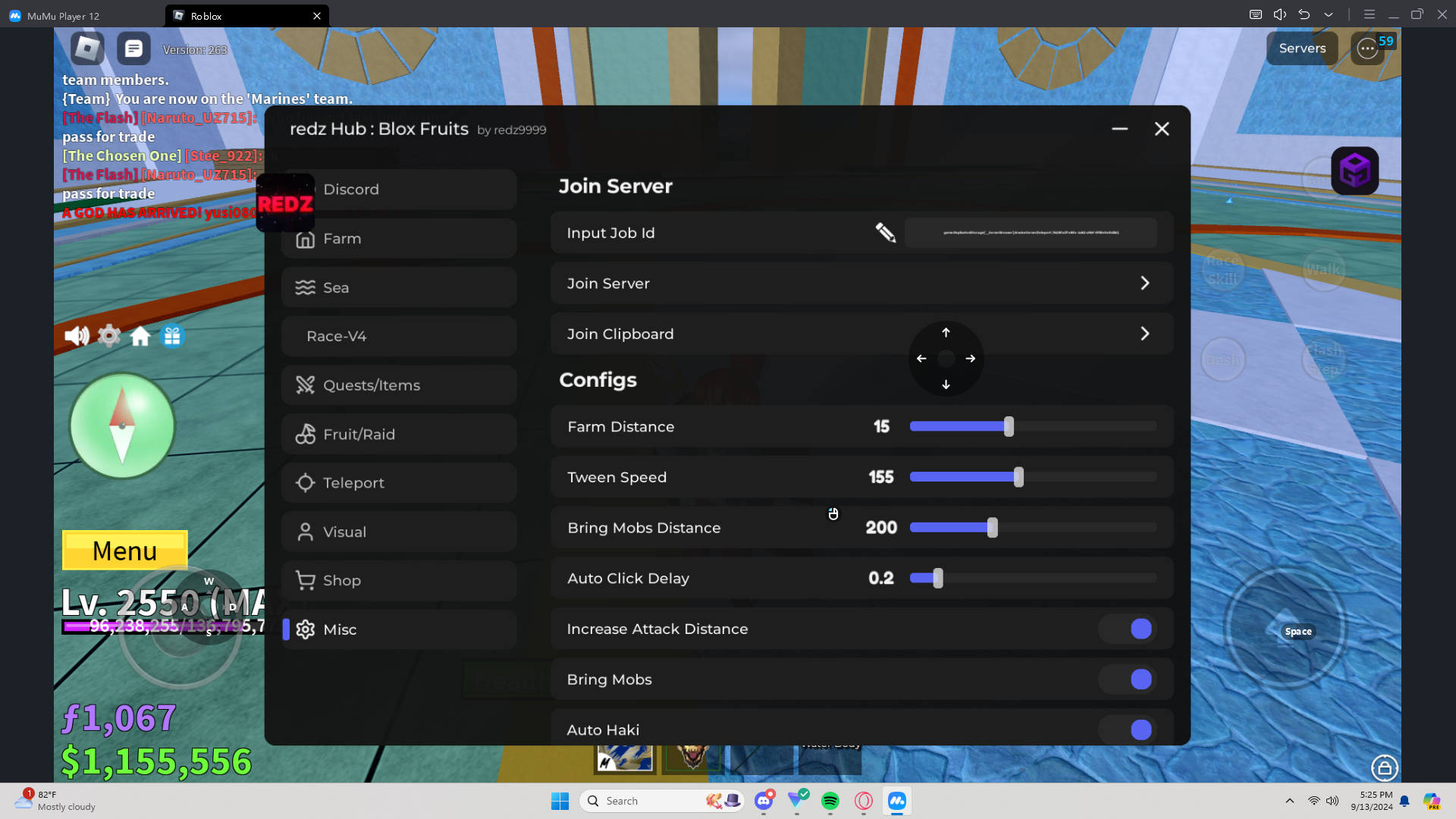The image size is (1456, 819).
Task: Click MuMu volume icon in title bar
Action: point(1280,14)
